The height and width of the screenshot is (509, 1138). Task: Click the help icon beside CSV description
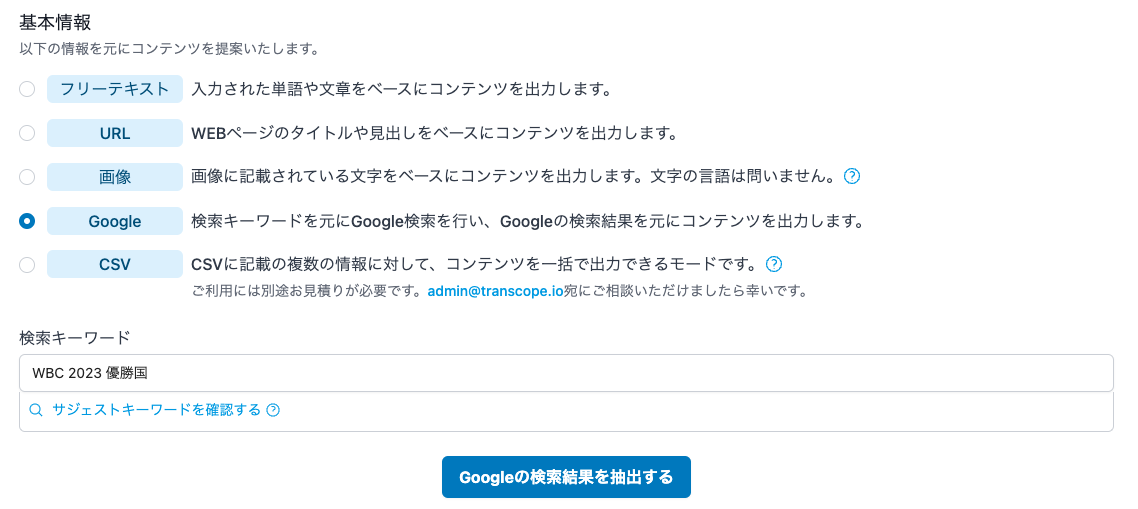[773, 265]
